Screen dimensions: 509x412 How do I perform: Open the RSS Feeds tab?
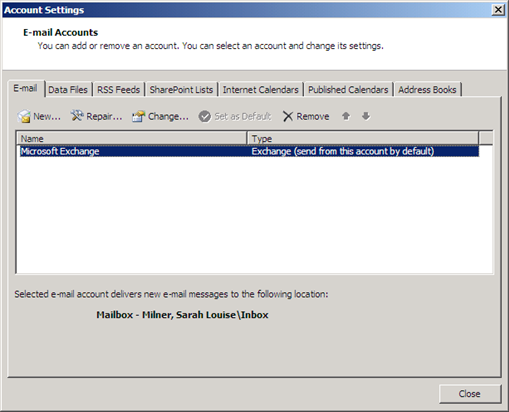point(118,90)
